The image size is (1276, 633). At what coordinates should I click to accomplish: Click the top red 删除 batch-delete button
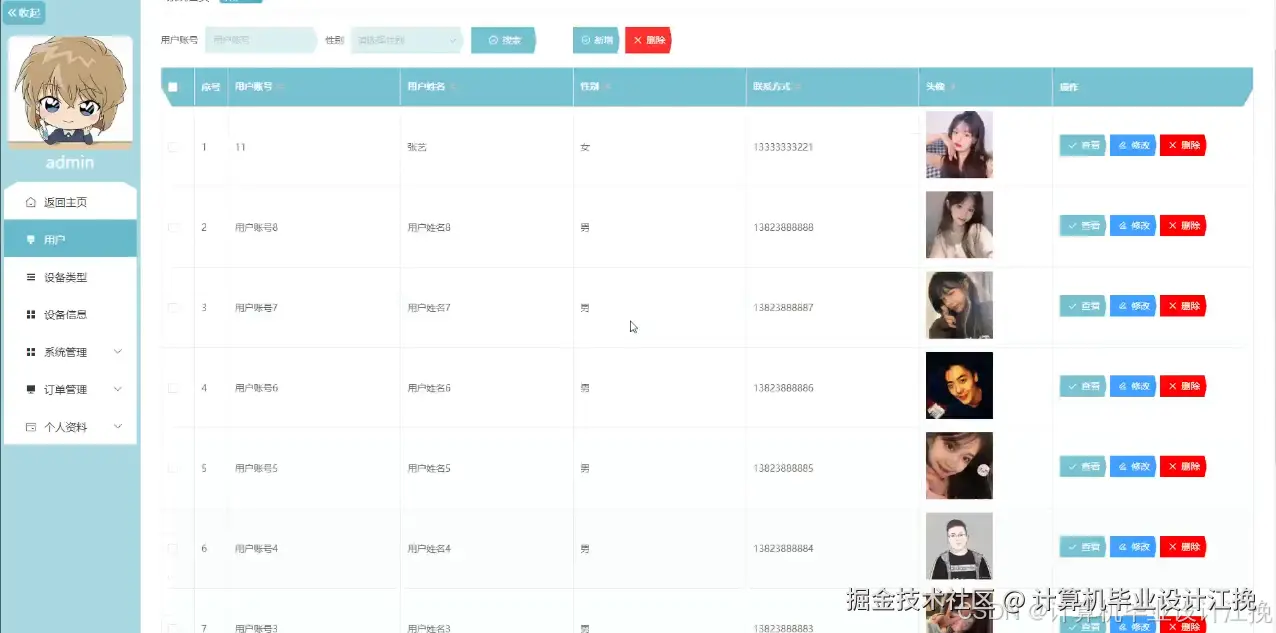pos(648,40)
